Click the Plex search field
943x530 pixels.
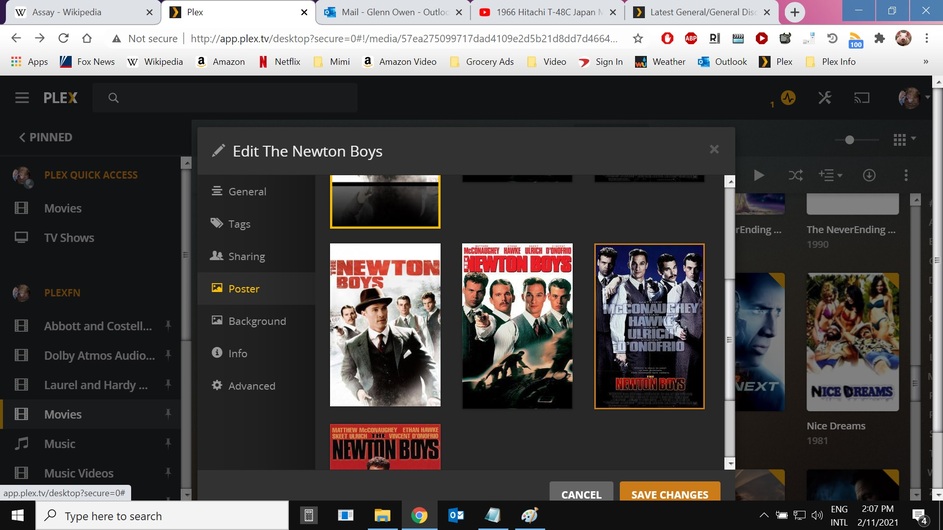coord(225,97)
